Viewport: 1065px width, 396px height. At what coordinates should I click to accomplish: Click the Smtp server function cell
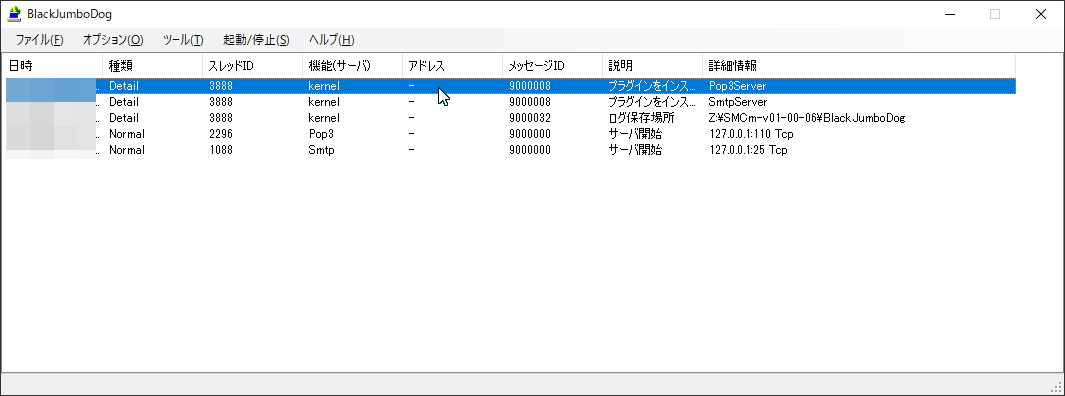(x=321, y=149)
